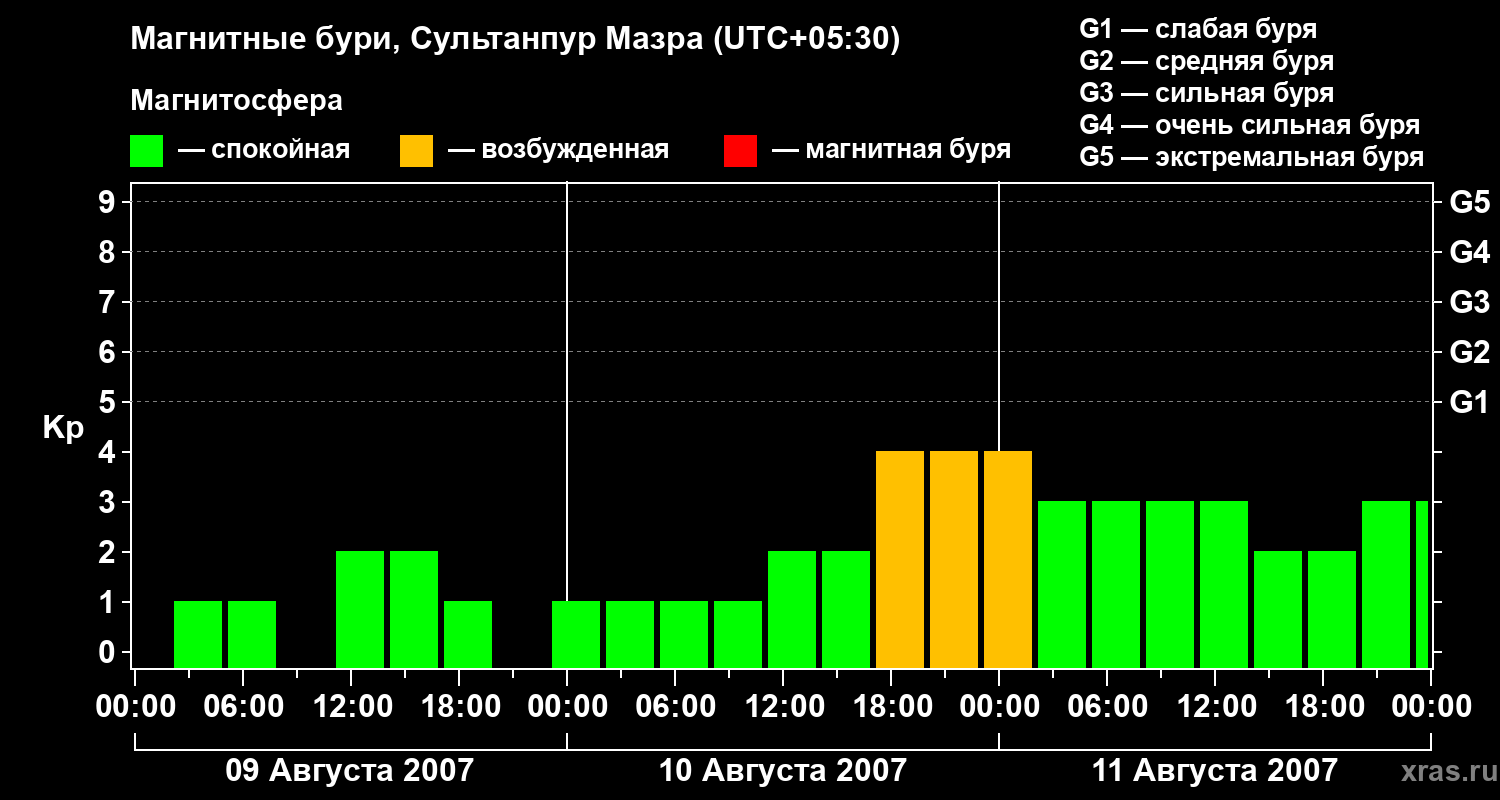
Task: Click the green bar crossing midnight into 10 Августа
Action: 576,635
